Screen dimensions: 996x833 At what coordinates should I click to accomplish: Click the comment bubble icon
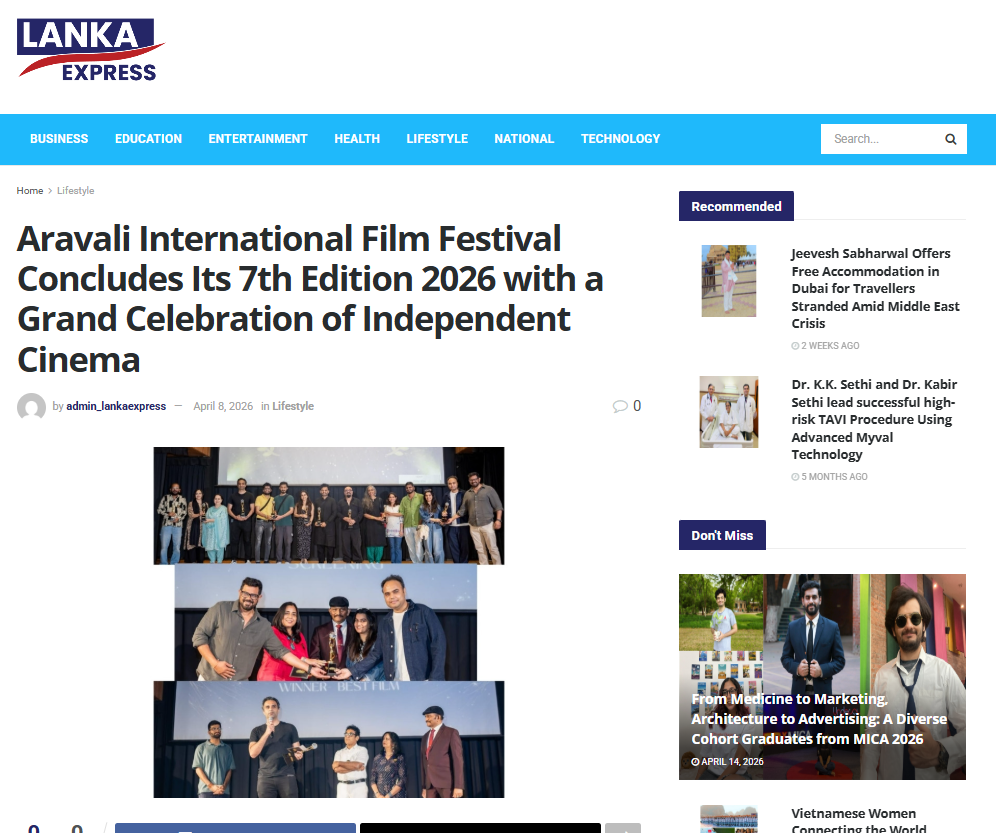tap(620, 406)
